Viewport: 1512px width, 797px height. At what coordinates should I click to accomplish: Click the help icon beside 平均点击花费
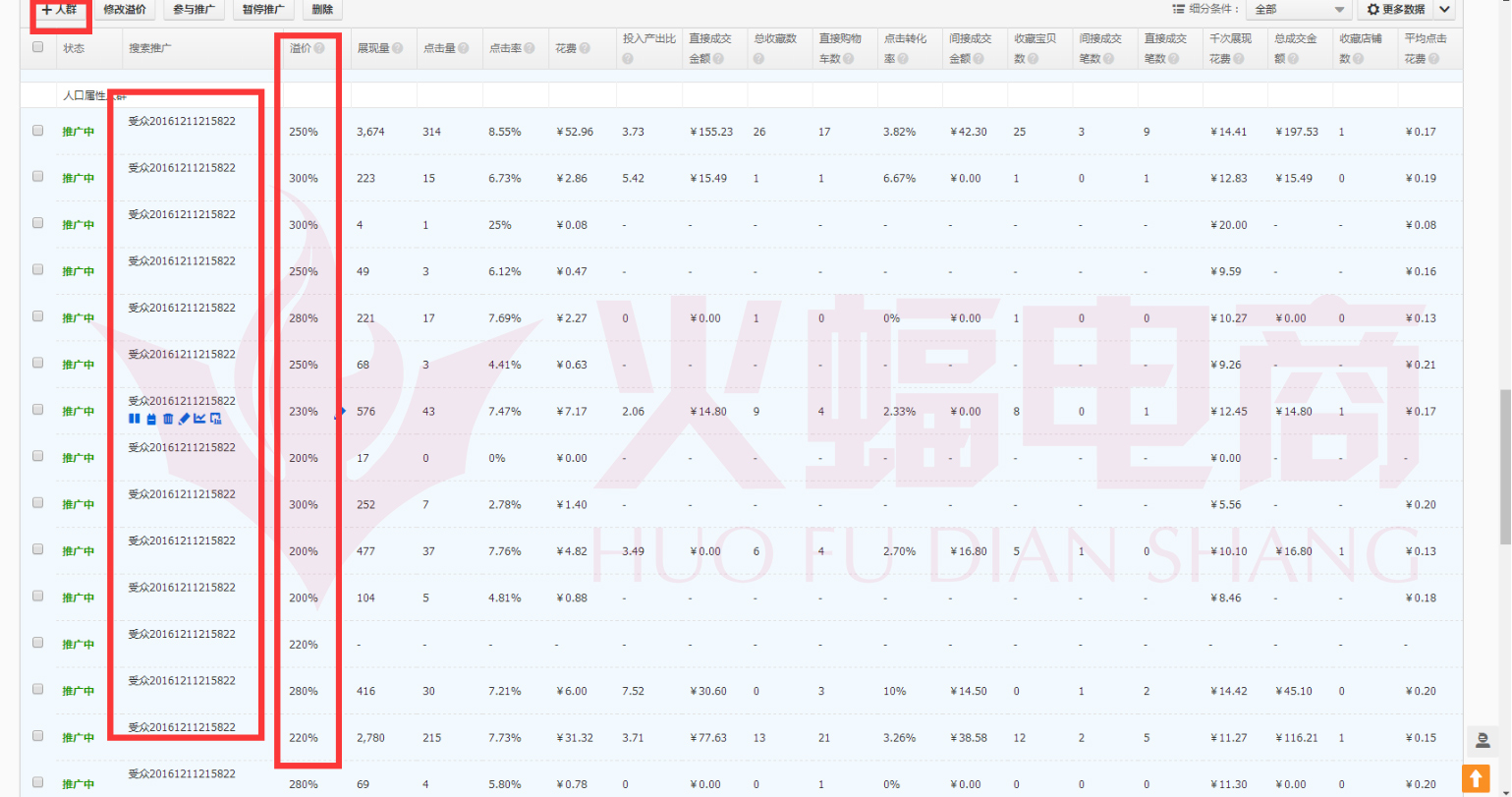tap(1433, 59)
